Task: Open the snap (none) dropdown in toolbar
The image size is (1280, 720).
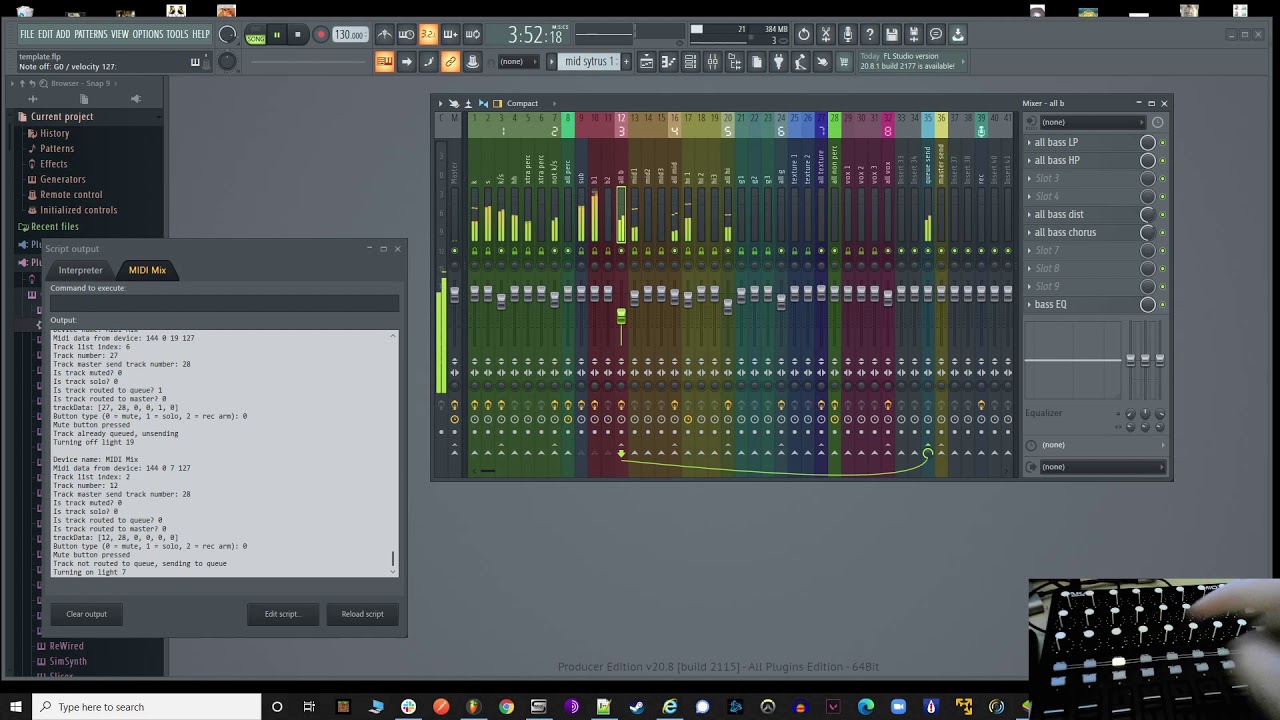Action: (520, 62)
